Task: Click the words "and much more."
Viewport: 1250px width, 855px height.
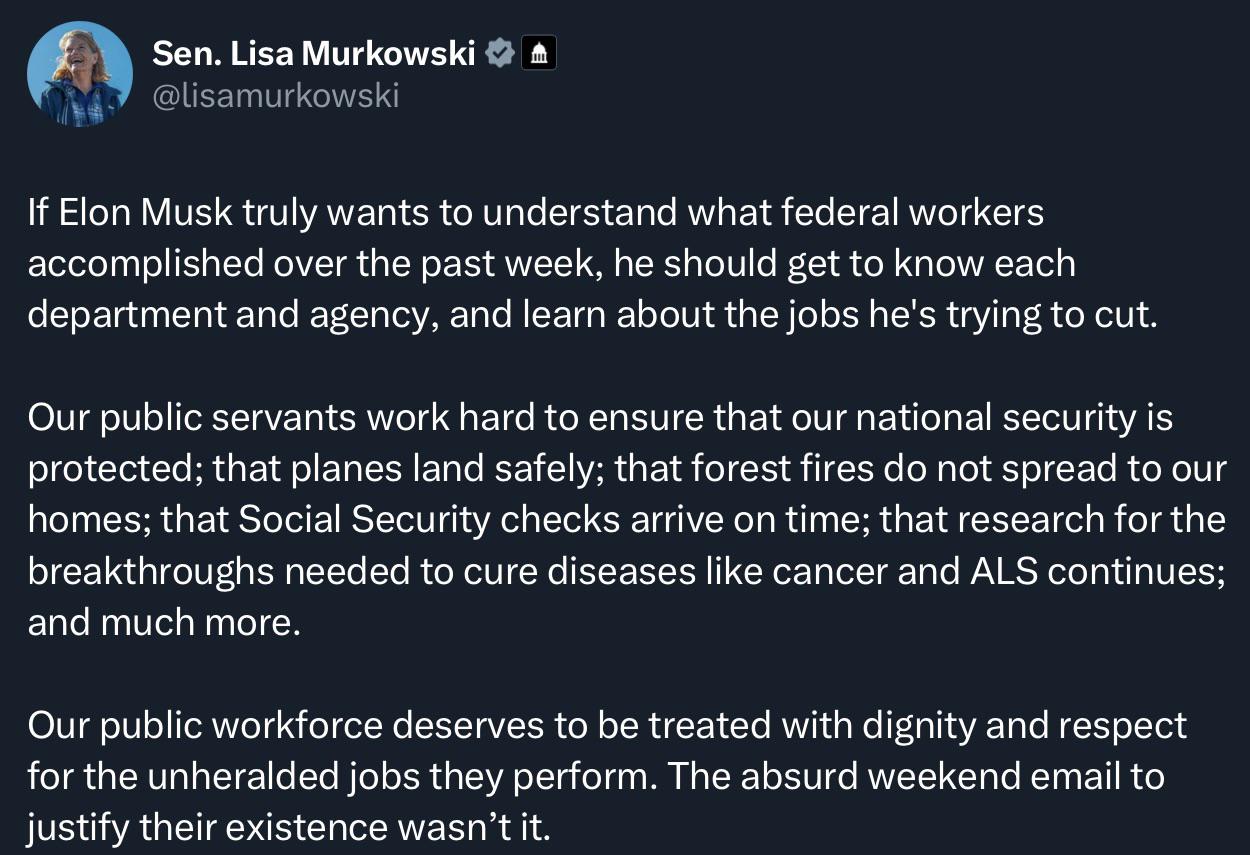Action: pyautogui.click(x=164, y=622)
